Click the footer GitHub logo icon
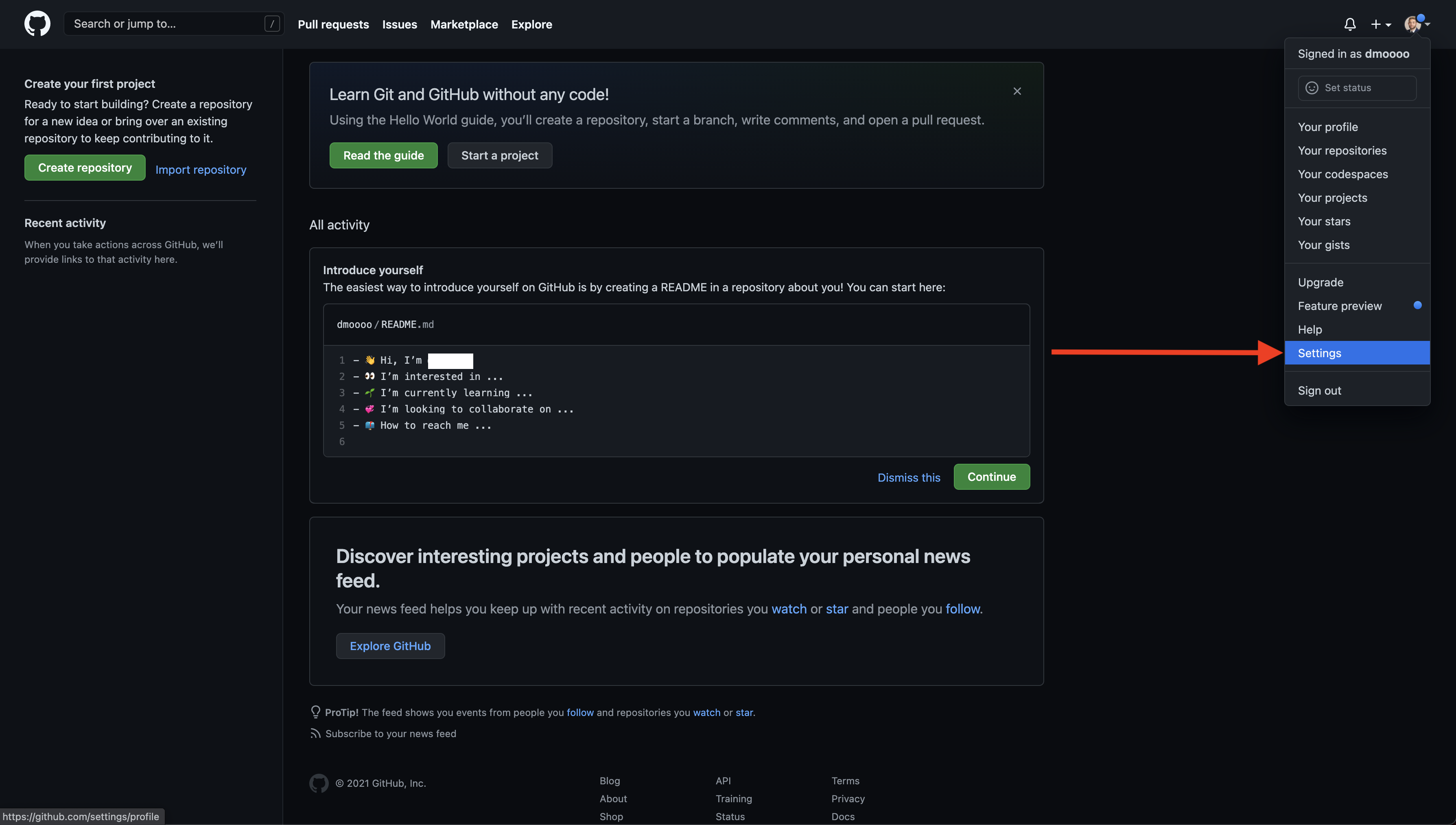Image resolution: width=1456 pixels, height=825 pixels. pyautogui.click(x=319, y=783)
